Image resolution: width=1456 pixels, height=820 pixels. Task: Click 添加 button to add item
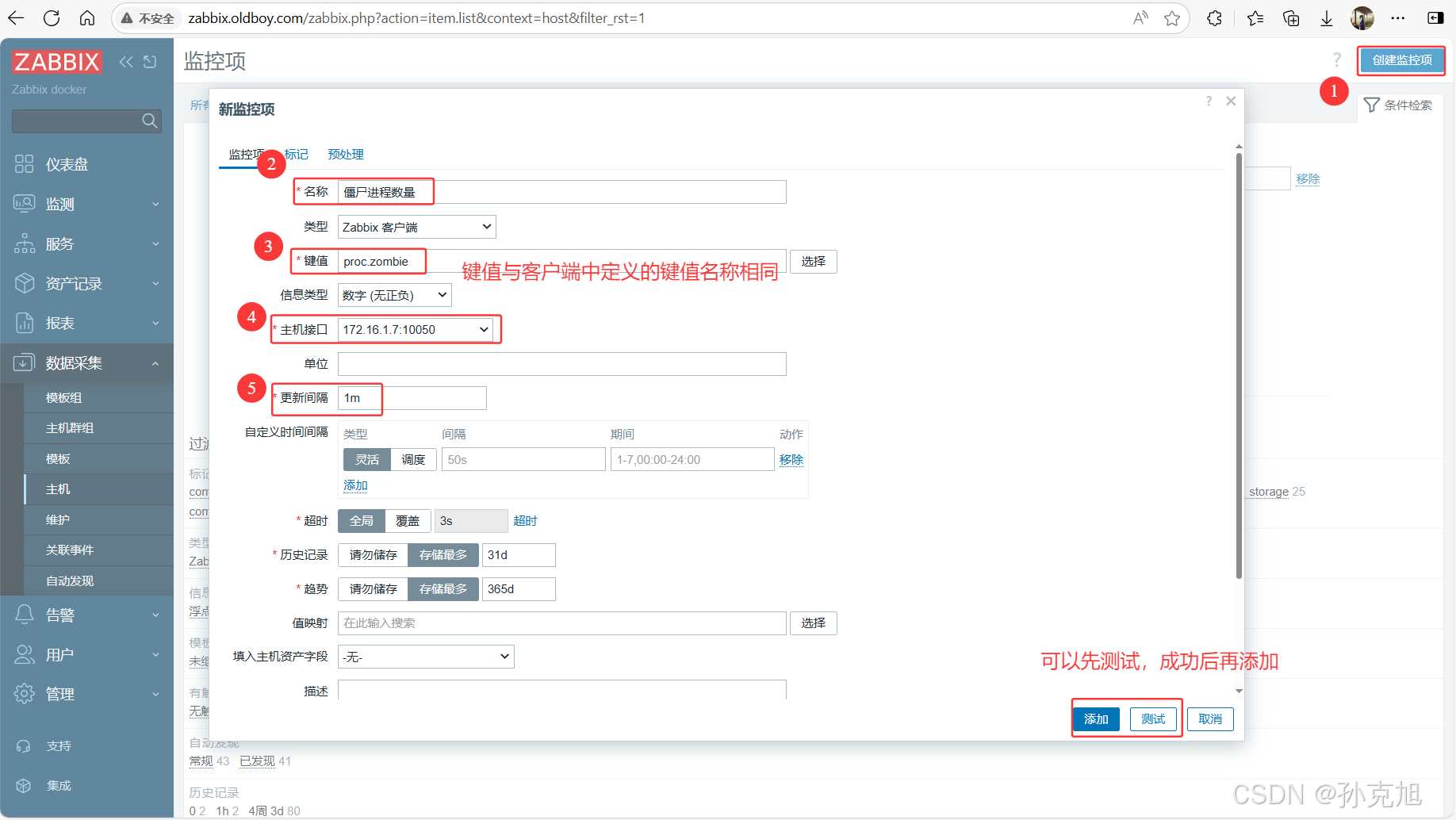click(x=1096, y=719)
